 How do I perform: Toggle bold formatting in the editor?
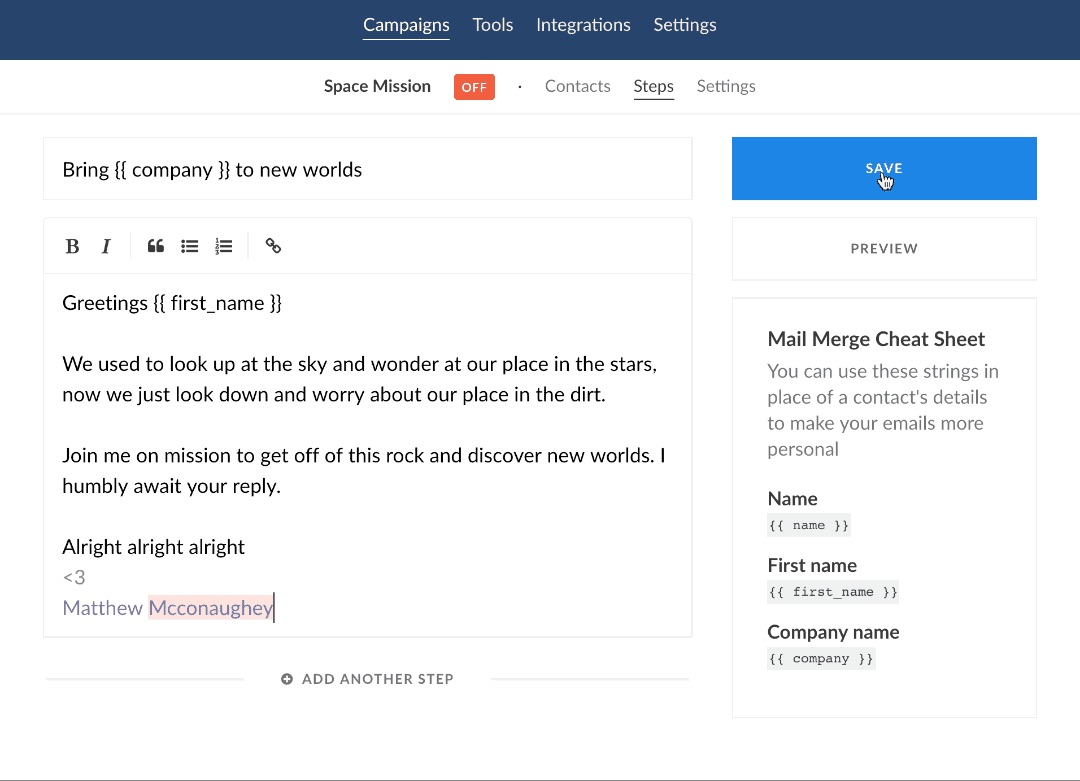pos(72,246)
